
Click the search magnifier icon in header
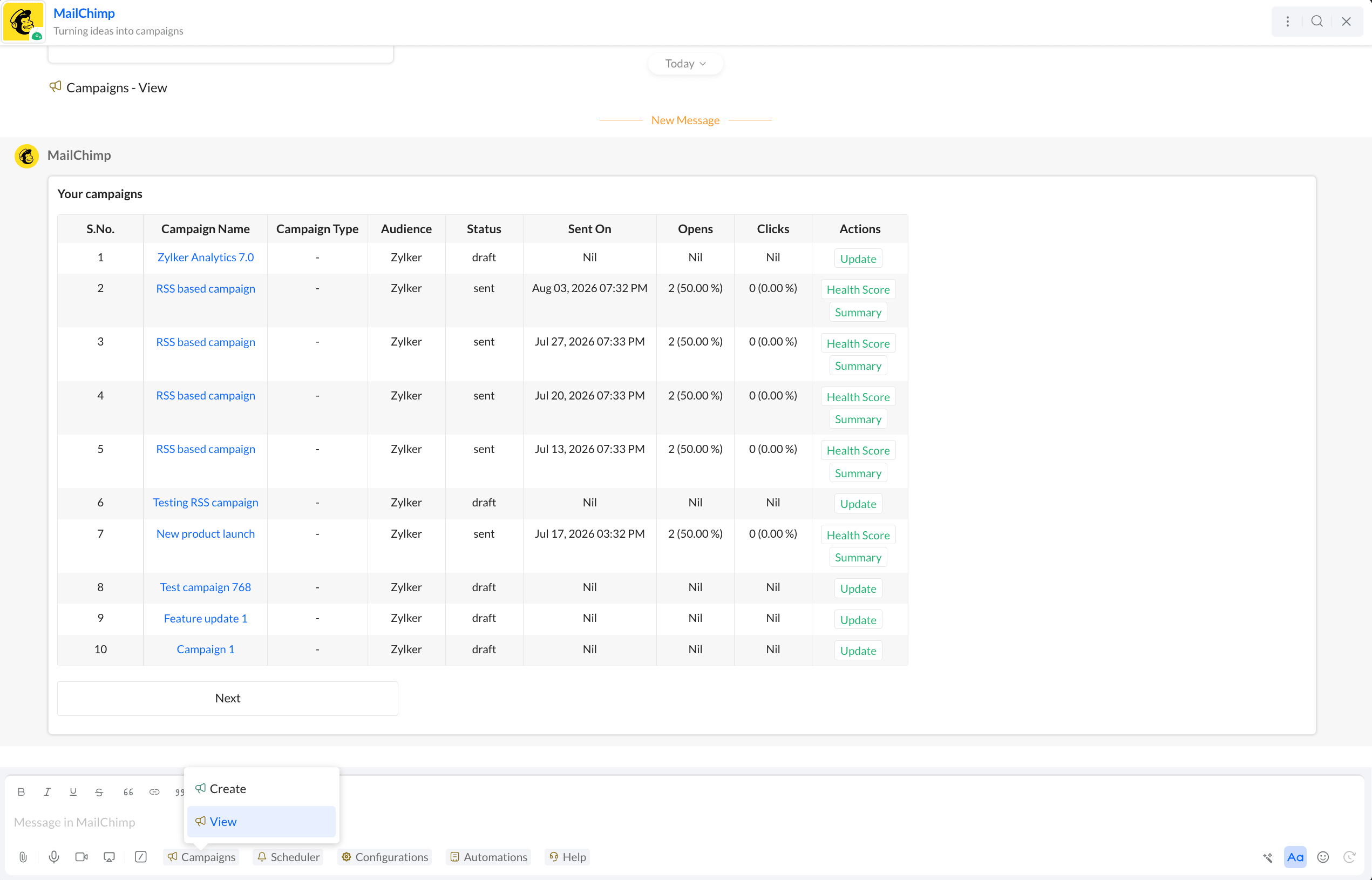pos(1316,21)
